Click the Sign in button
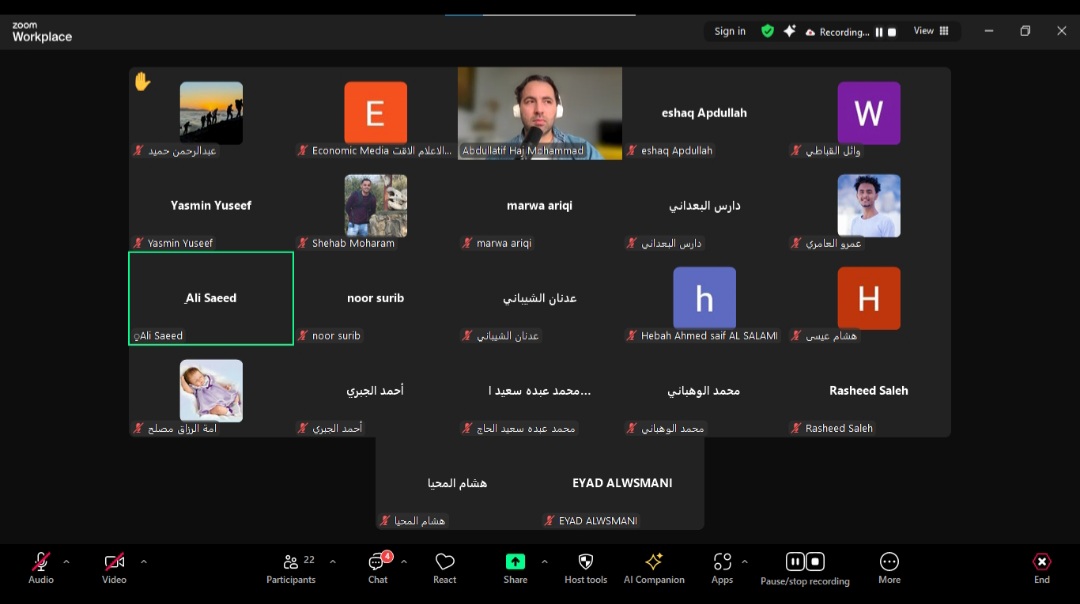Screen dimensions: 1080x604 [730, 31]
